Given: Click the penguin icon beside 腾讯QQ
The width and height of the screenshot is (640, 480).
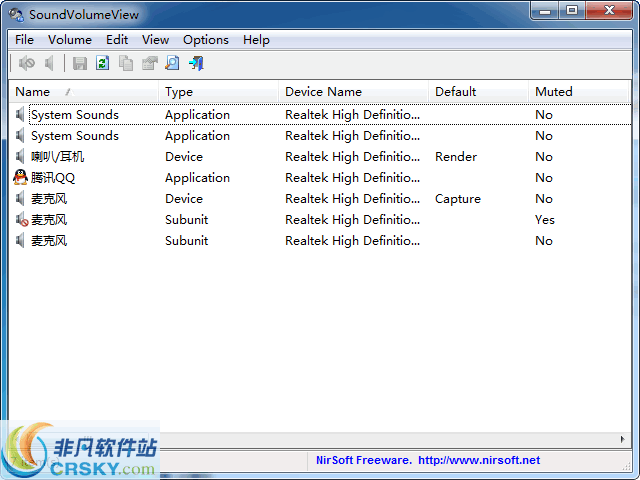Looking at the screenshot, I should 20,178.
